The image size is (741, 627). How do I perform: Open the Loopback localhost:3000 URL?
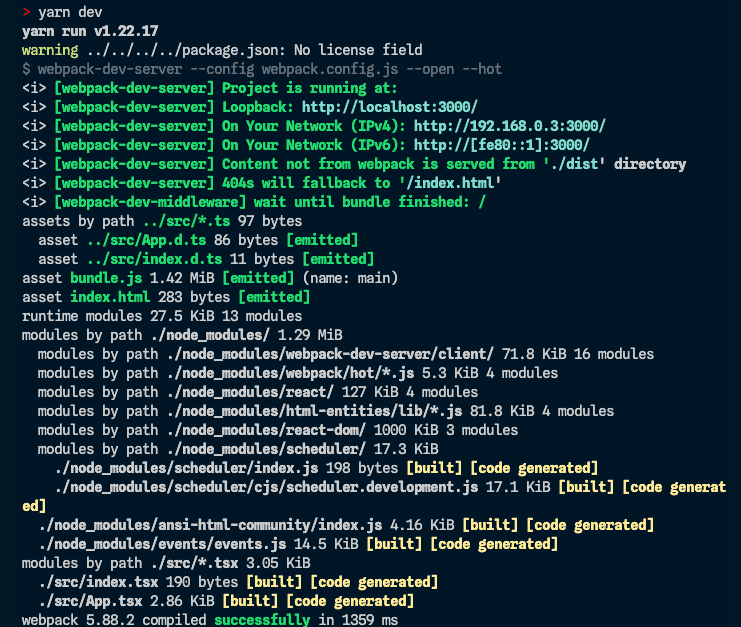[389, 106]
